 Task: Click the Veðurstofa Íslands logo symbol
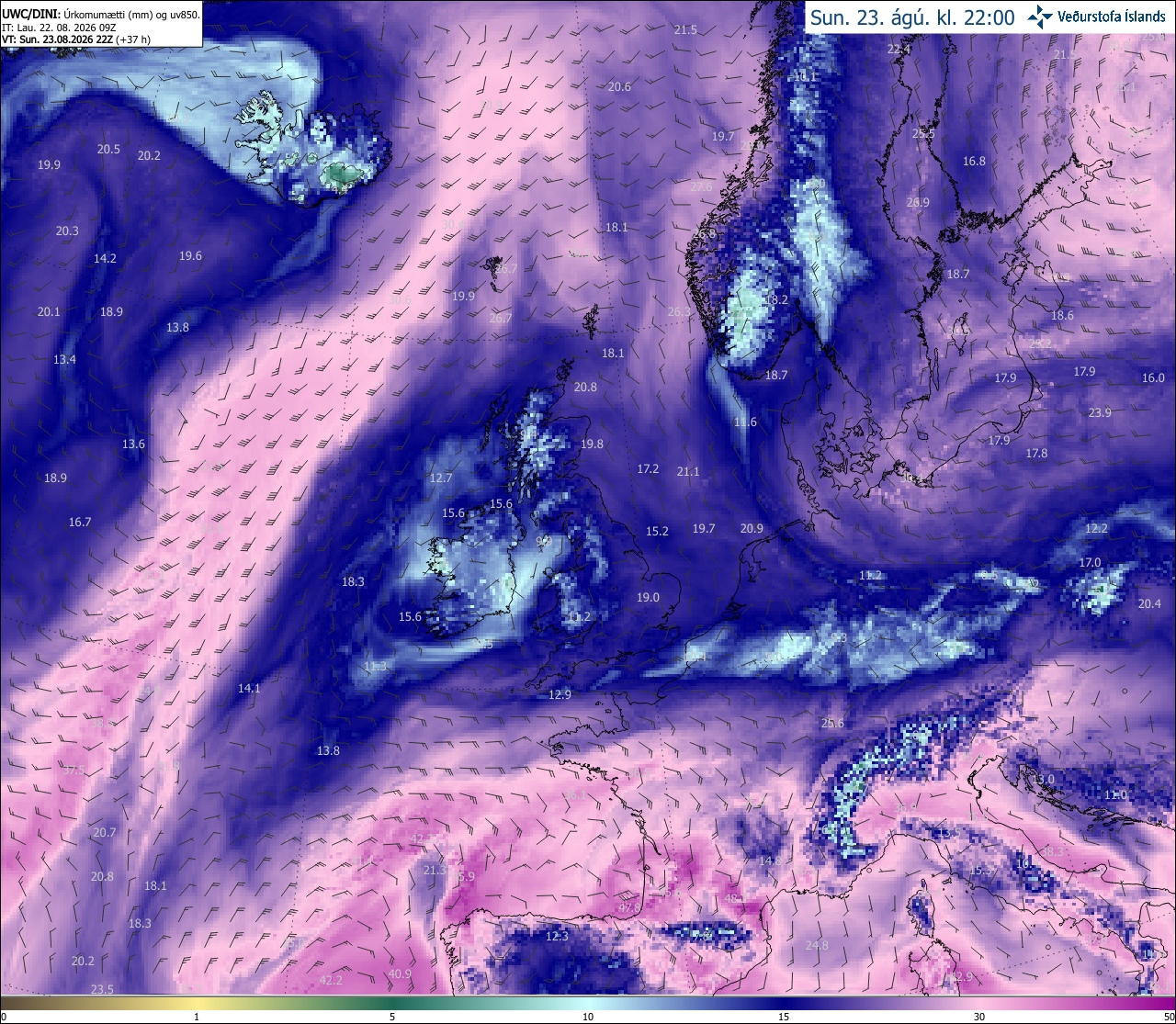[x=1040, y=17]
